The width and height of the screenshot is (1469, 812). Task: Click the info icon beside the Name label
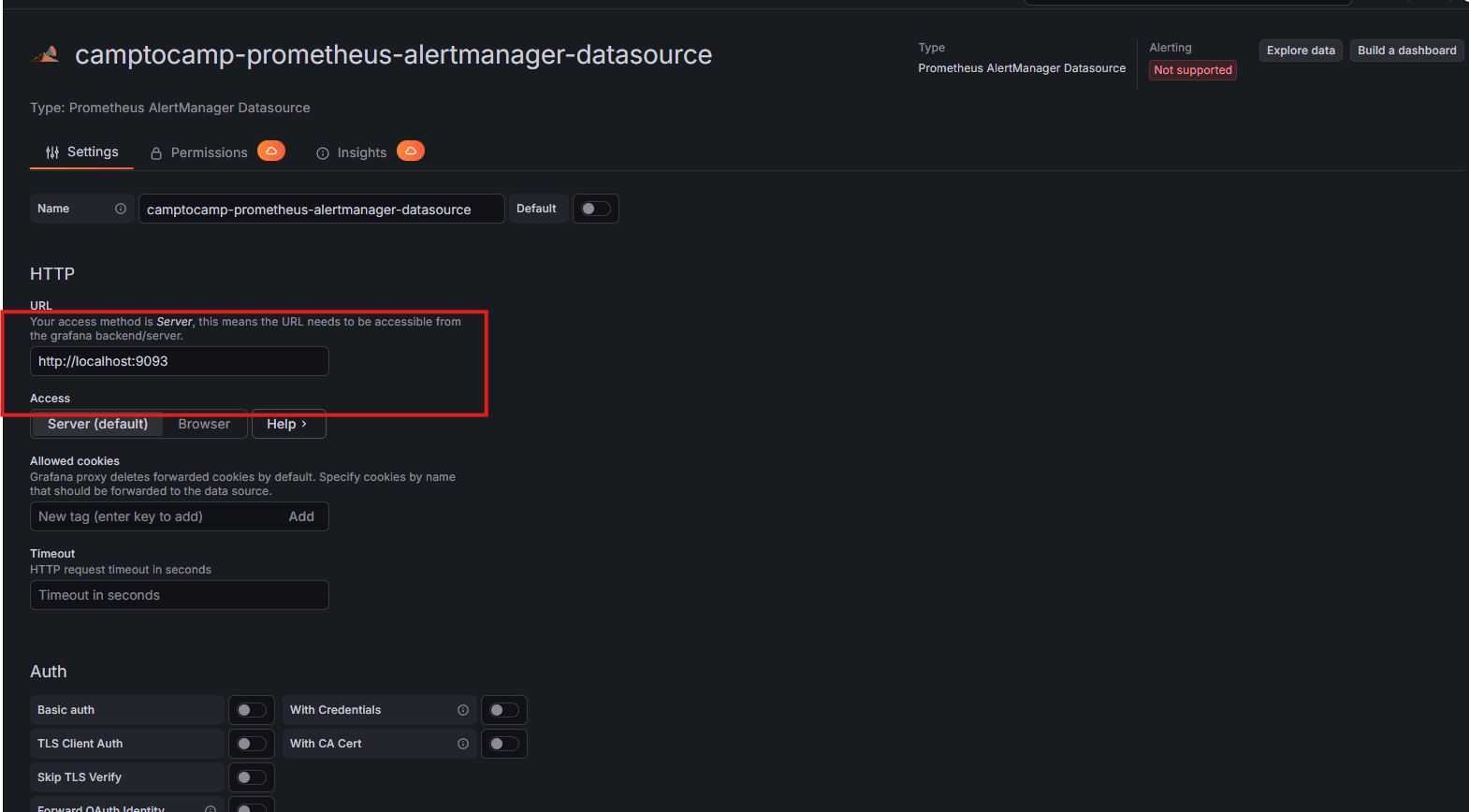click(x=121, y=209)
